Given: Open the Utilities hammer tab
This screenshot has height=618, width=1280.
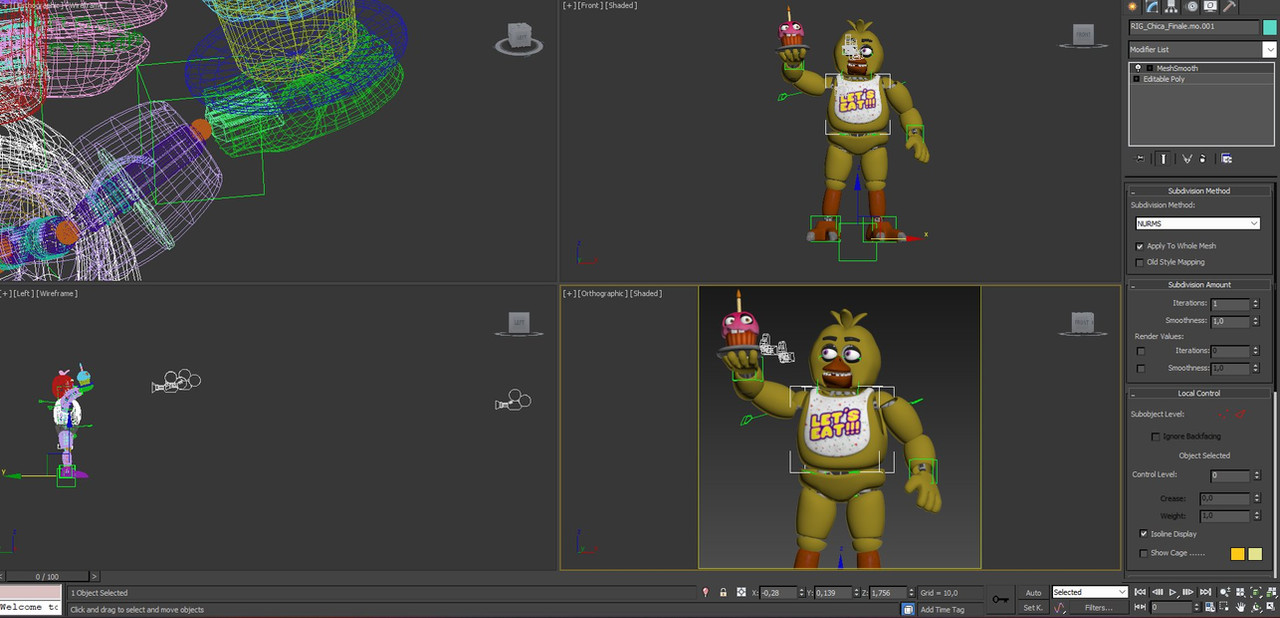Looking at the screenshot, I should [x=1229, y=7].
